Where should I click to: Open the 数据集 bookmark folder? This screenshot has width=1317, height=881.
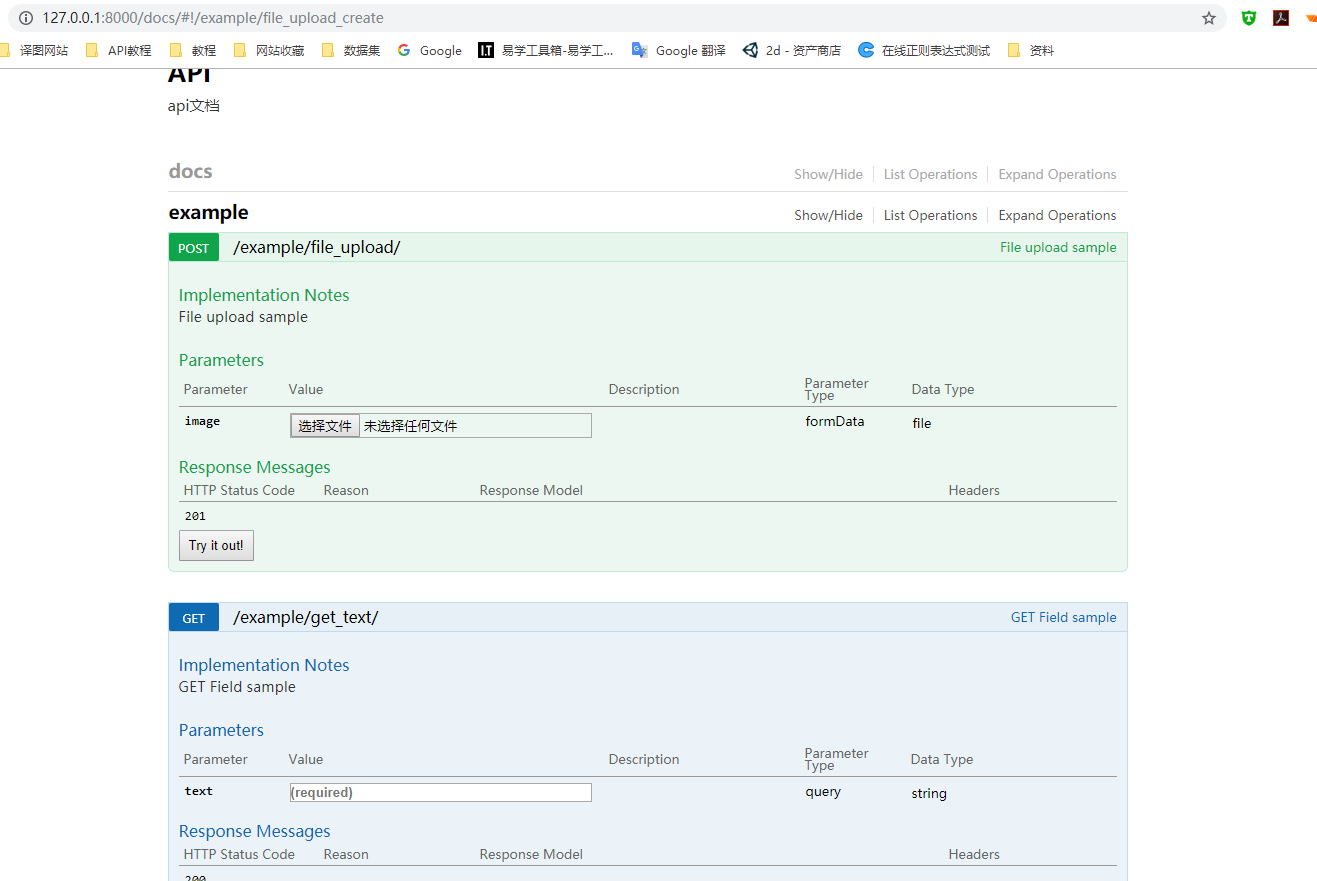(x=351, y=50)
